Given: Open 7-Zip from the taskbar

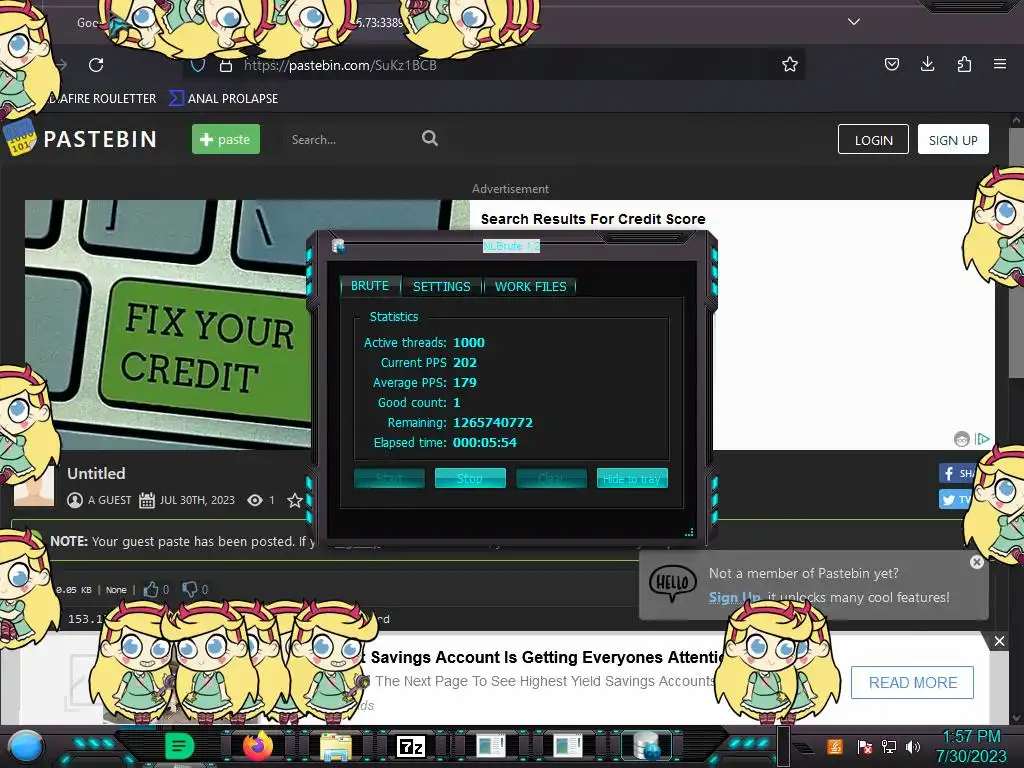Looking at the screenshot, I should point(411,746).
